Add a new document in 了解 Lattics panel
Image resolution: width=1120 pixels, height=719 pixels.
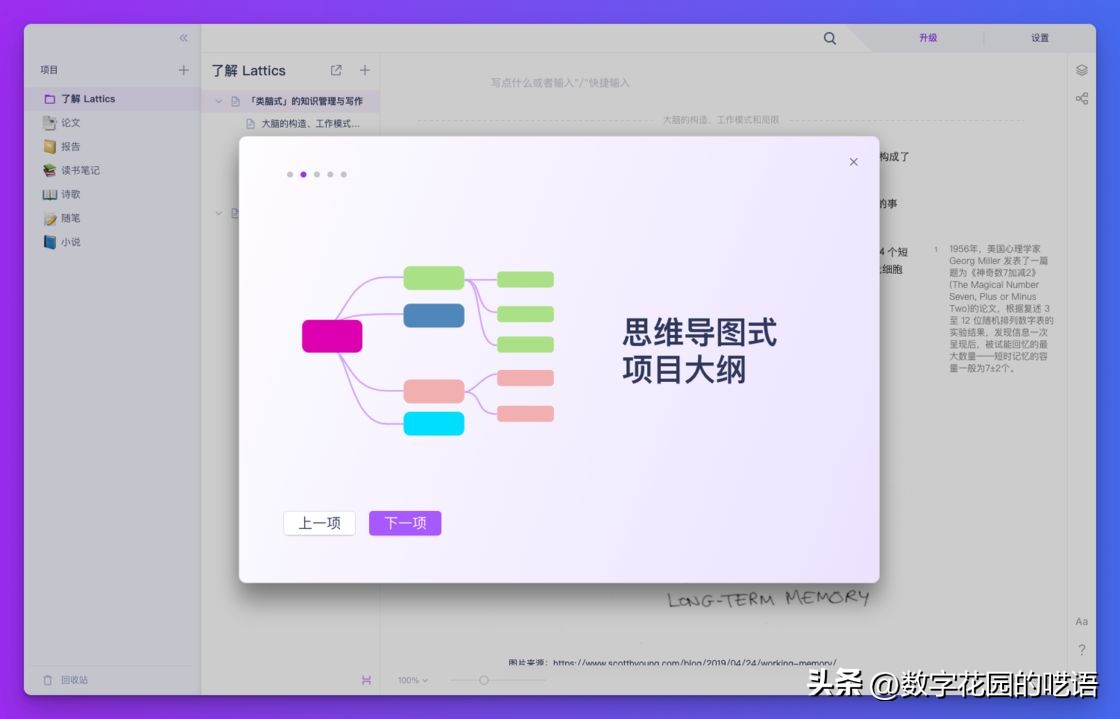pos(365,70)
